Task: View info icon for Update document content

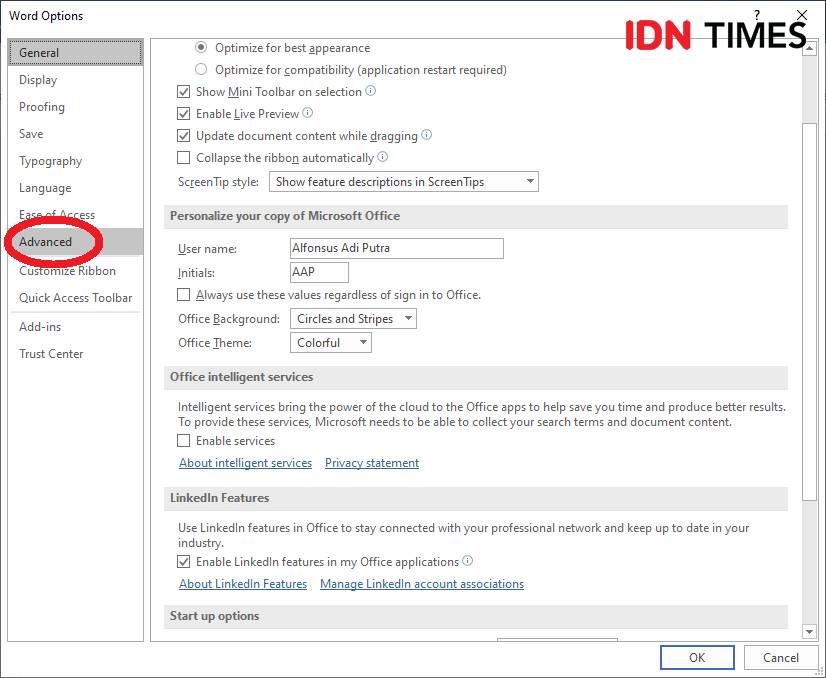Action: 427,135
